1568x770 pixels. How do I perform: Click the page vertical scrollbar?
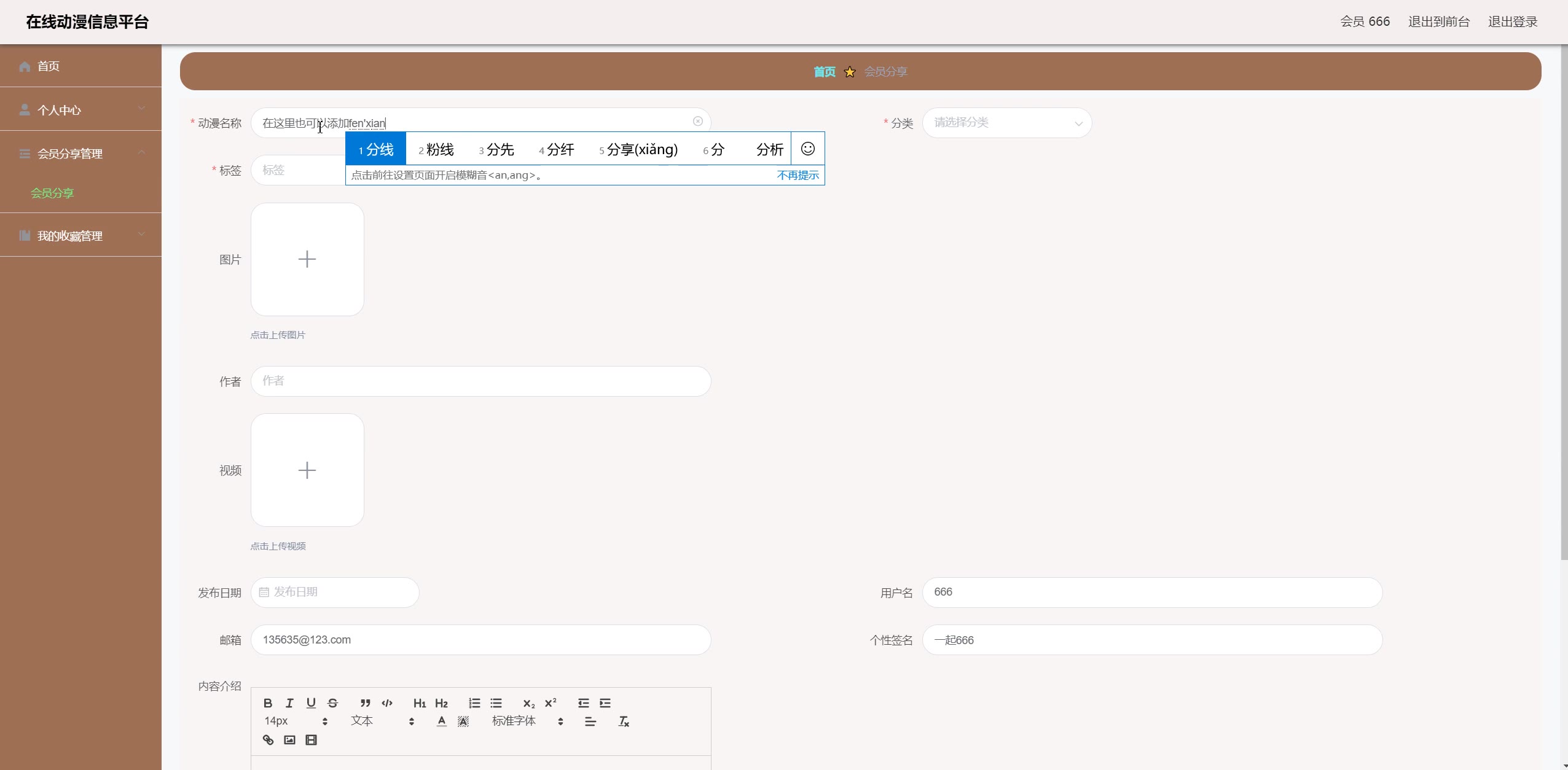point(1564,302)
